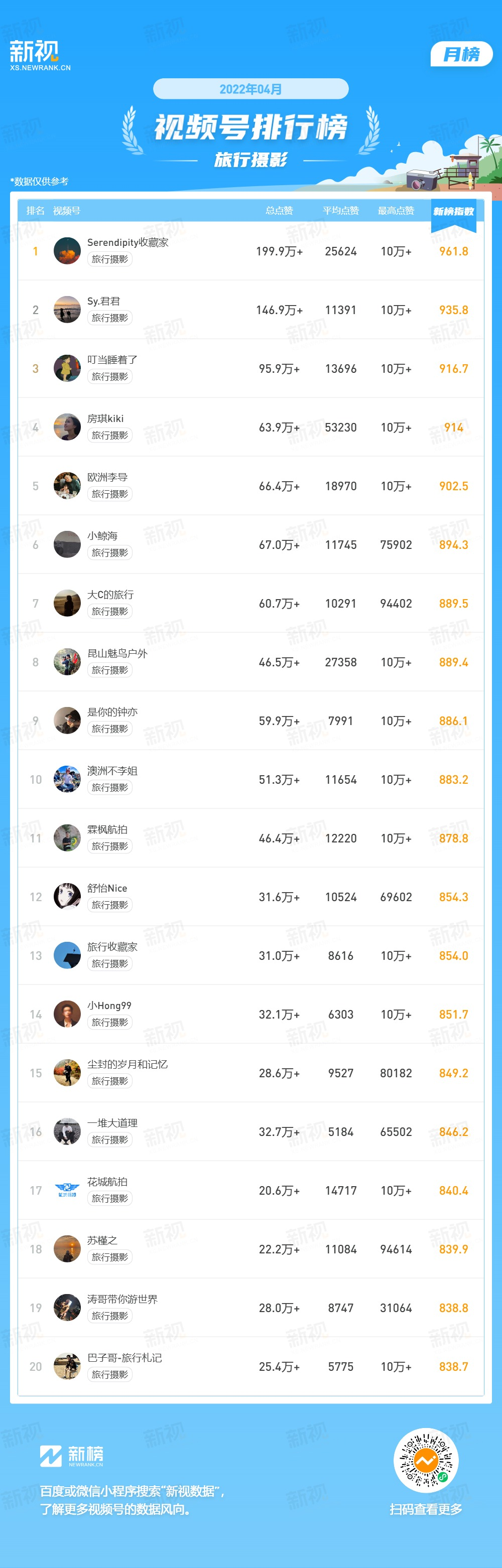Click 961.8 index score for rank one

pyautogui.click(x=453, y=251)
